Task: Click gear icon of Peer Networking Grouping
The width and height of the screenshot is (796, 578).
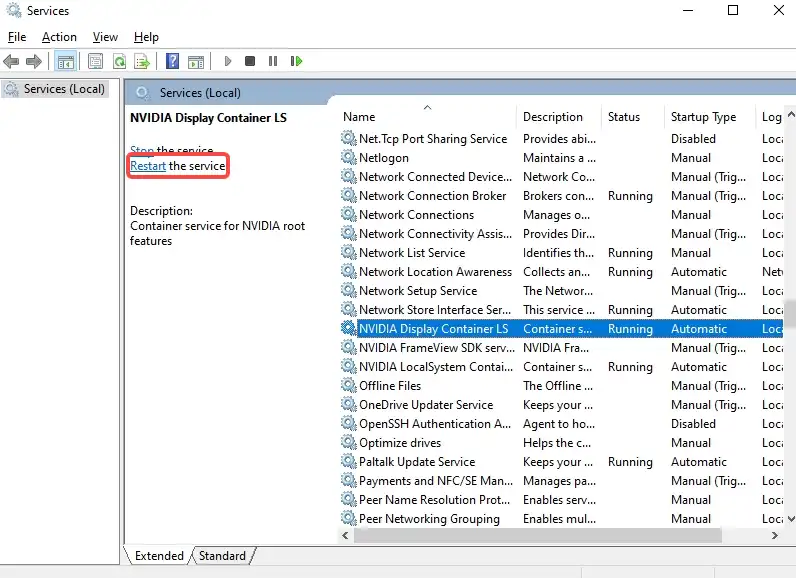Action: 348,518
